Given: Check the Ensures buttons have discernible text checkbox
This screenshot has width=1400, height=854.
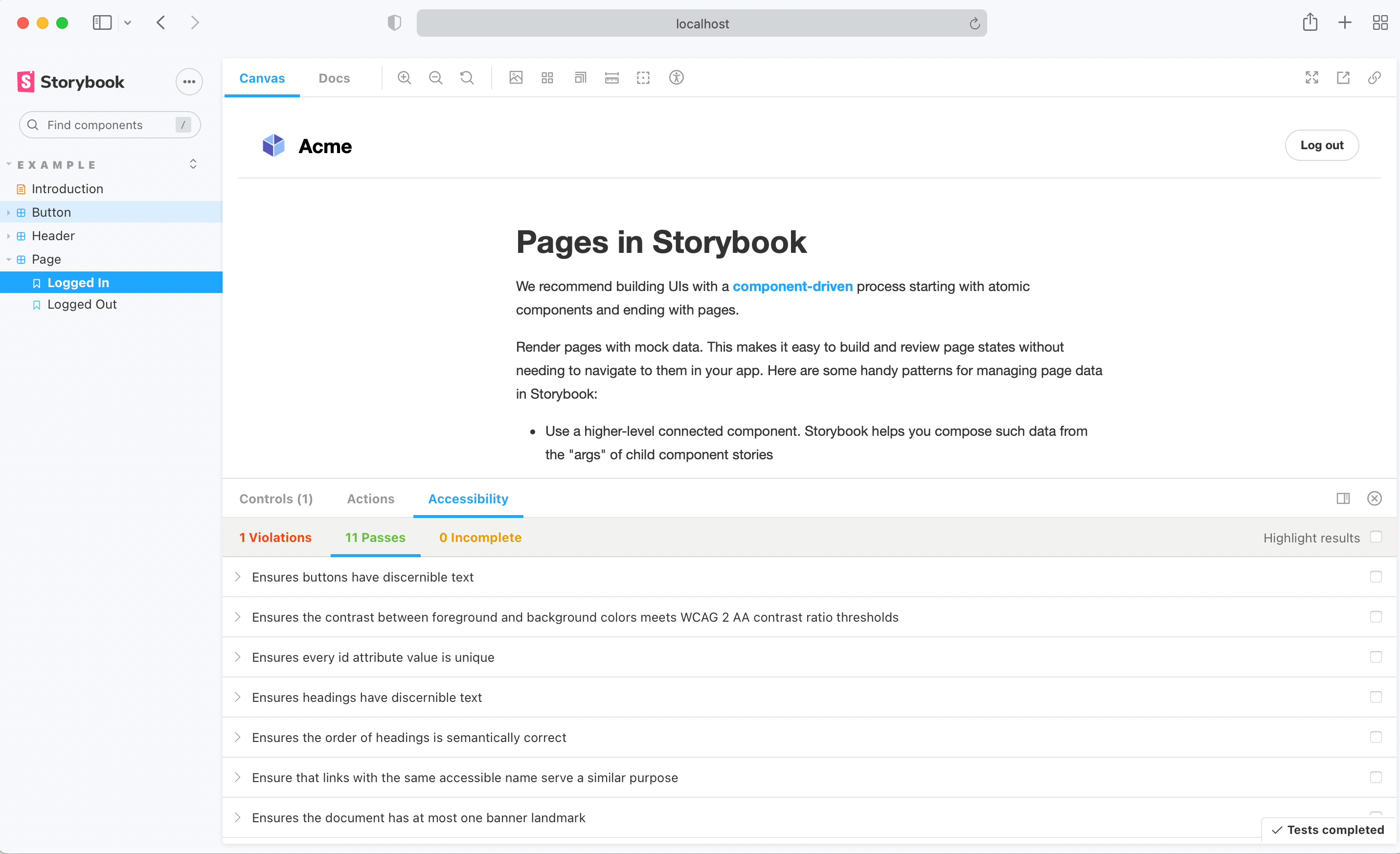Looking at the screenshot, I should click(x=1376, y=576).
